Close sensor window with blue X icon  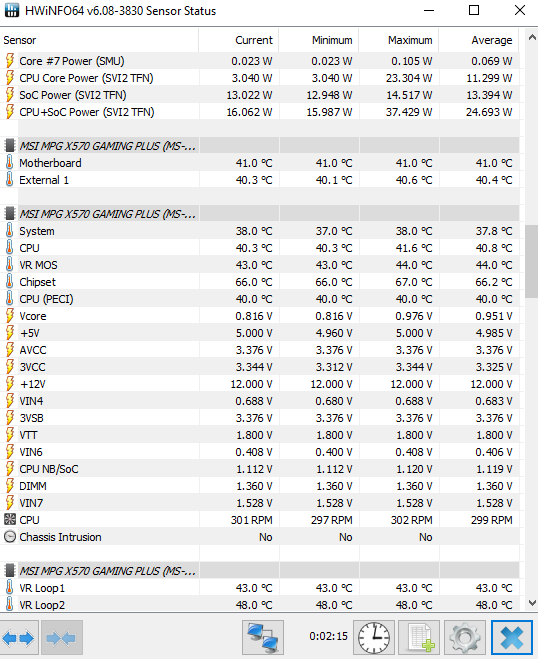point(512,638)
